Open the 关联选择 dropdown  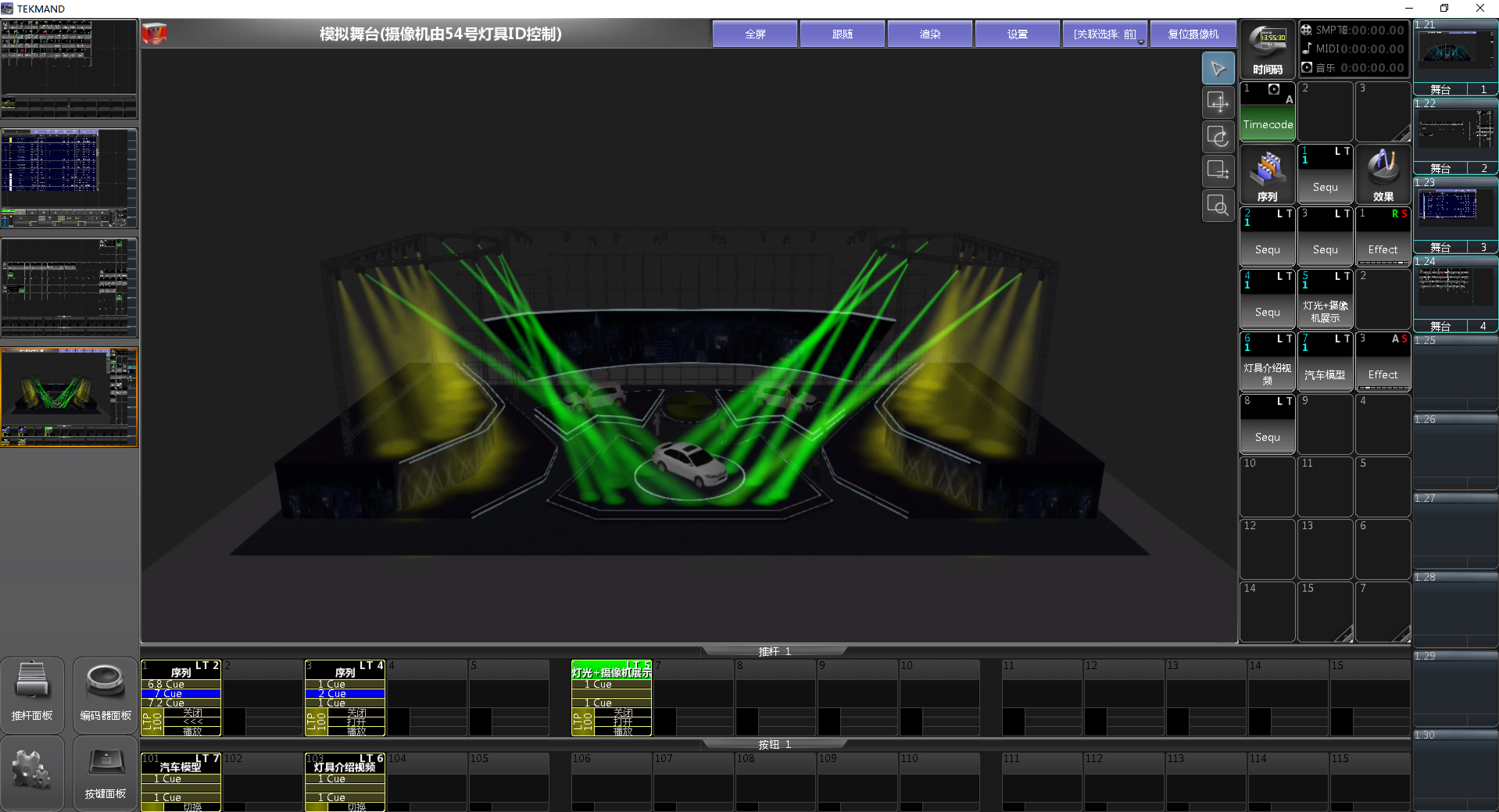click(1104, 34)
